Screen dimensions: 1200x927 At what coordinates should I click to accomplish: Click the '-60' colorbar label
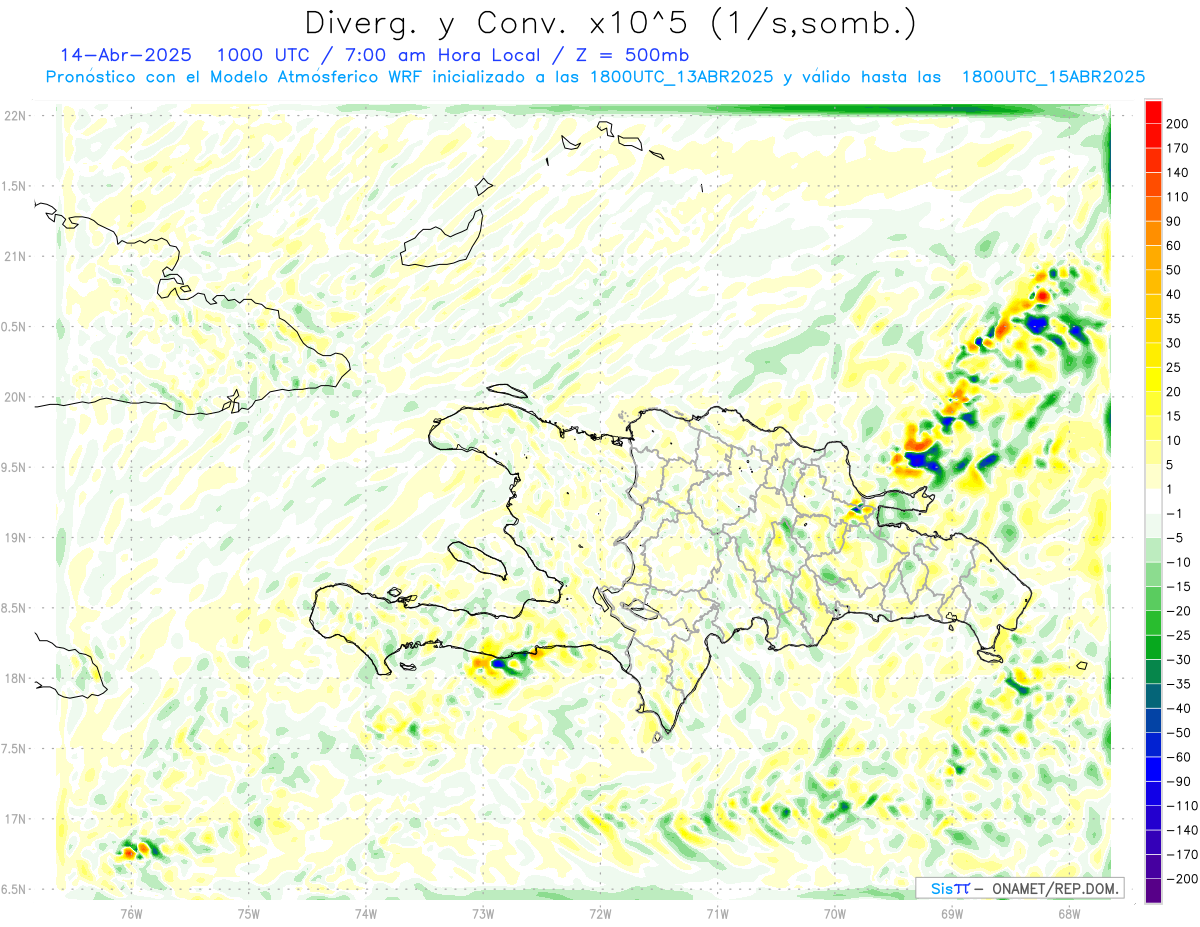[x=1178, y=757]
